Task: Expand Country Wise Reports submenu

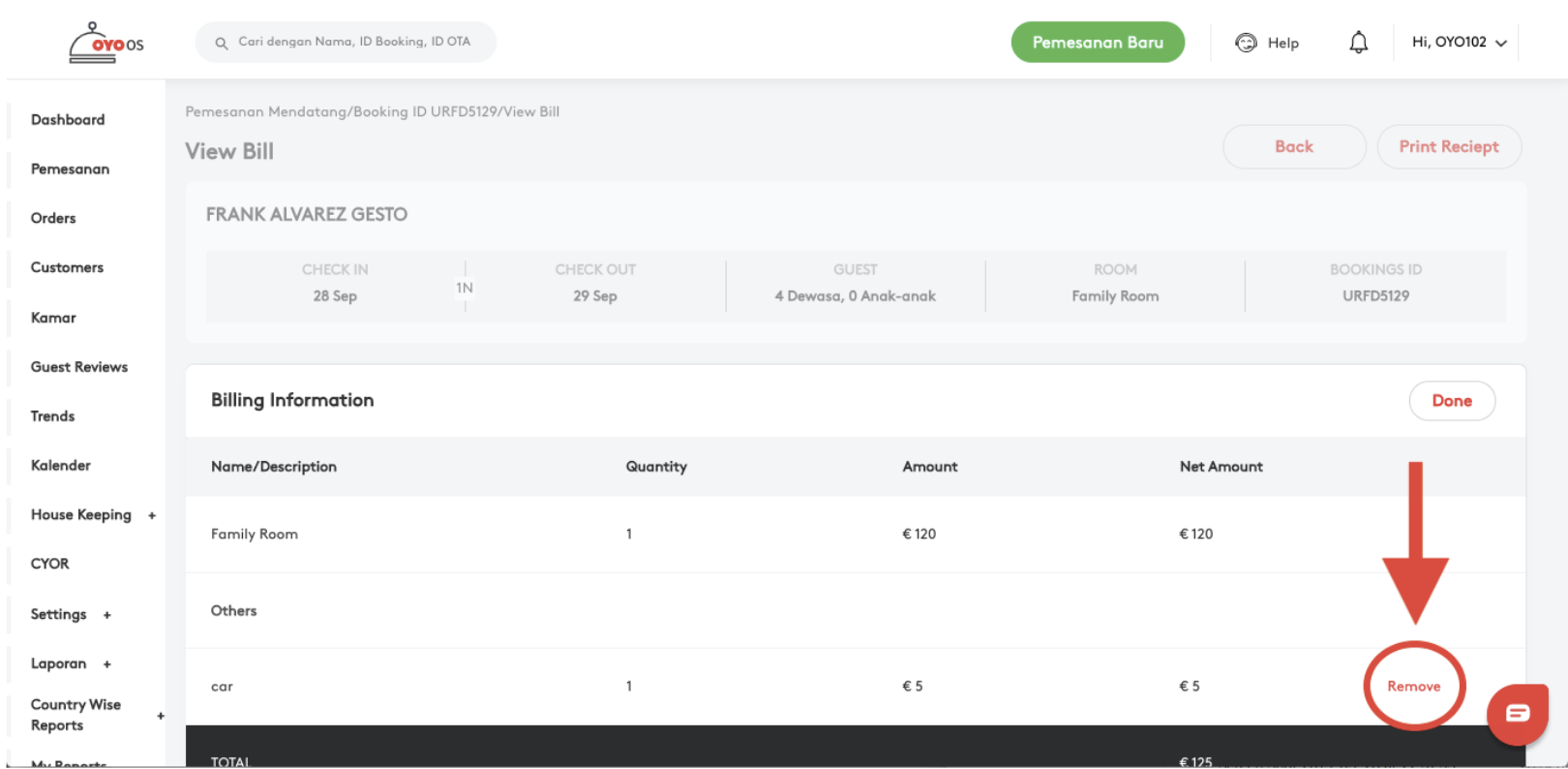Action: 161,716
